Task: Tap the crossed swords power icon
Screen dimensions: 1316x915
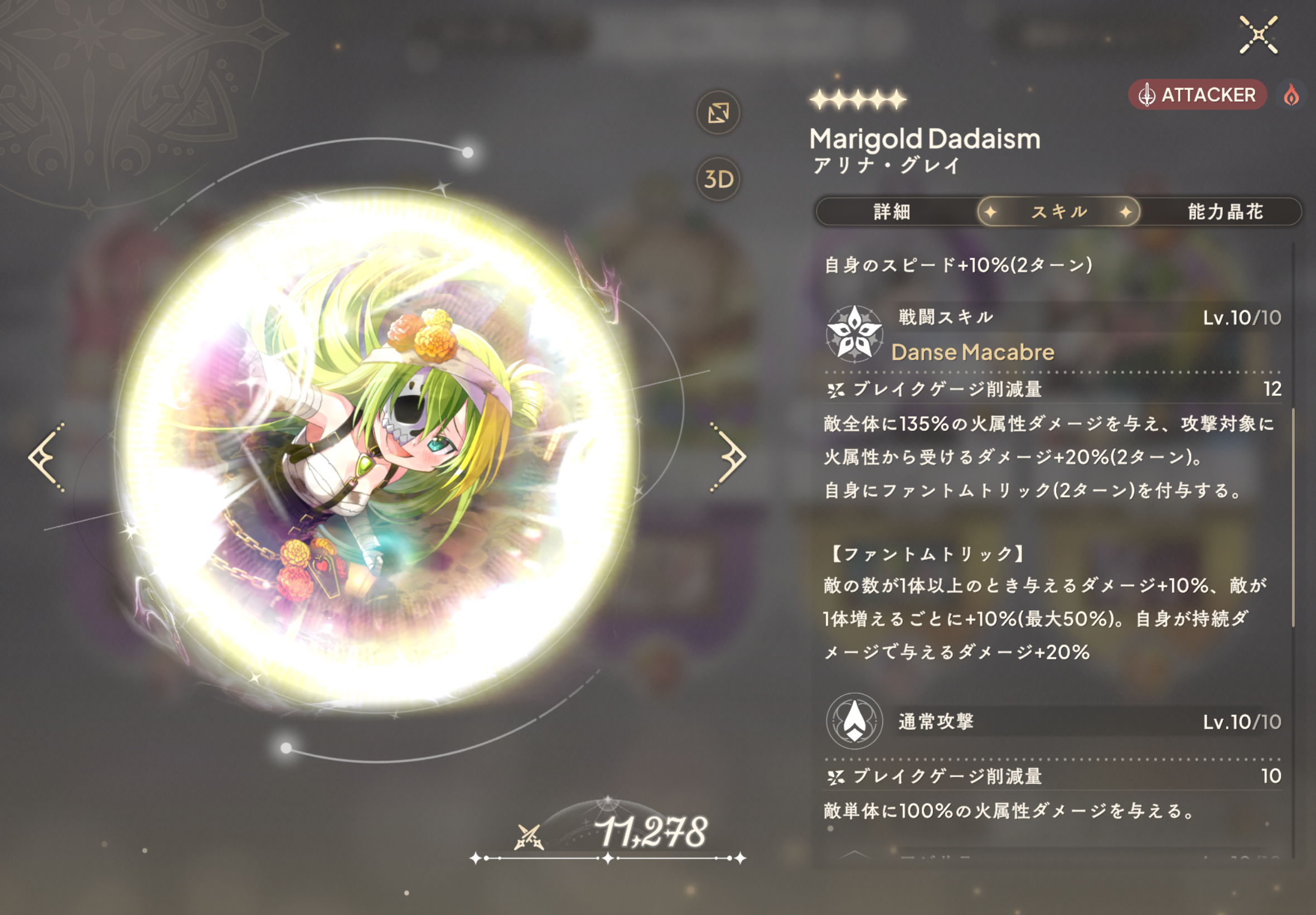Action: (x=529, y=837)
